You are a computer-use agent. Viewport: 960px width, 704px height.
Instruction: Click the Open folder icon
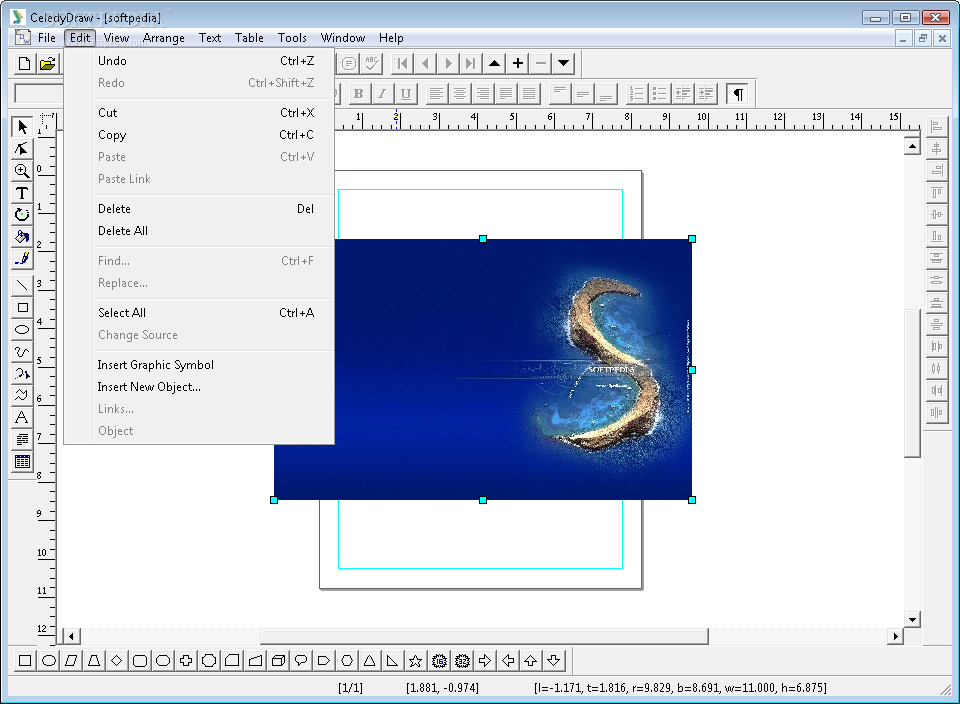[47, 63]
